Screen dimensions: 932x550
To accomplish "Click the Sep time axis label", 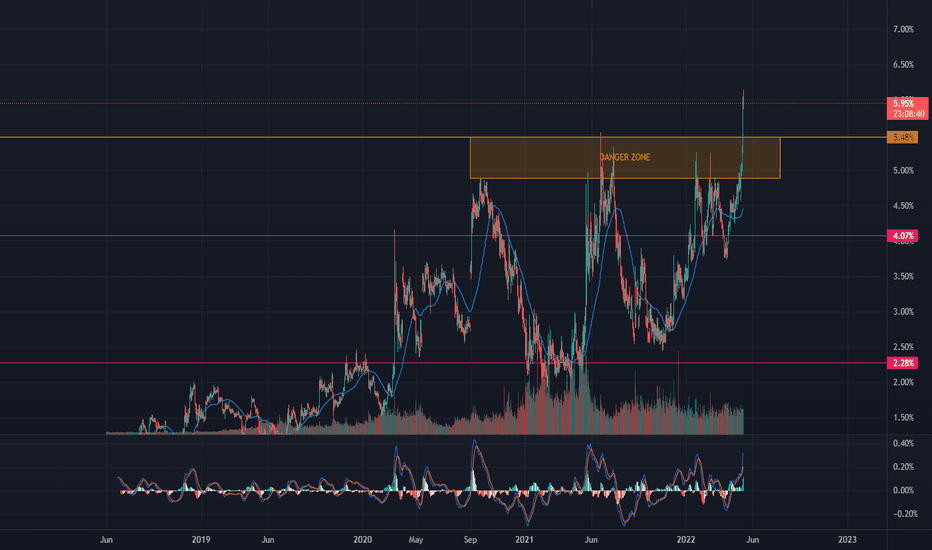I will 470,539.
